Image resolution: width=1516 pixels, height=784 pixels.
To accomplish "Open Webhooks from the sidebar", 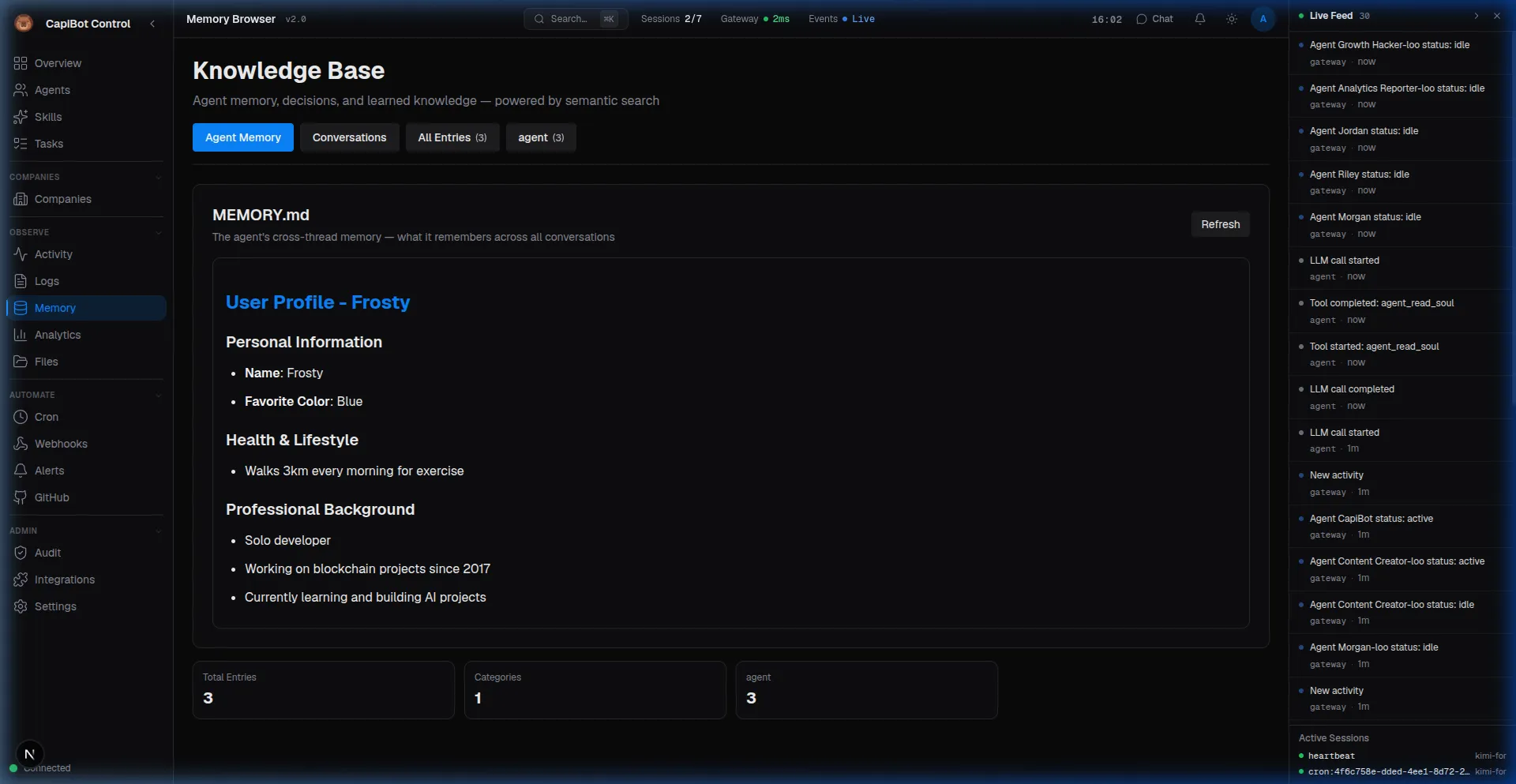I will pos(61,444).
